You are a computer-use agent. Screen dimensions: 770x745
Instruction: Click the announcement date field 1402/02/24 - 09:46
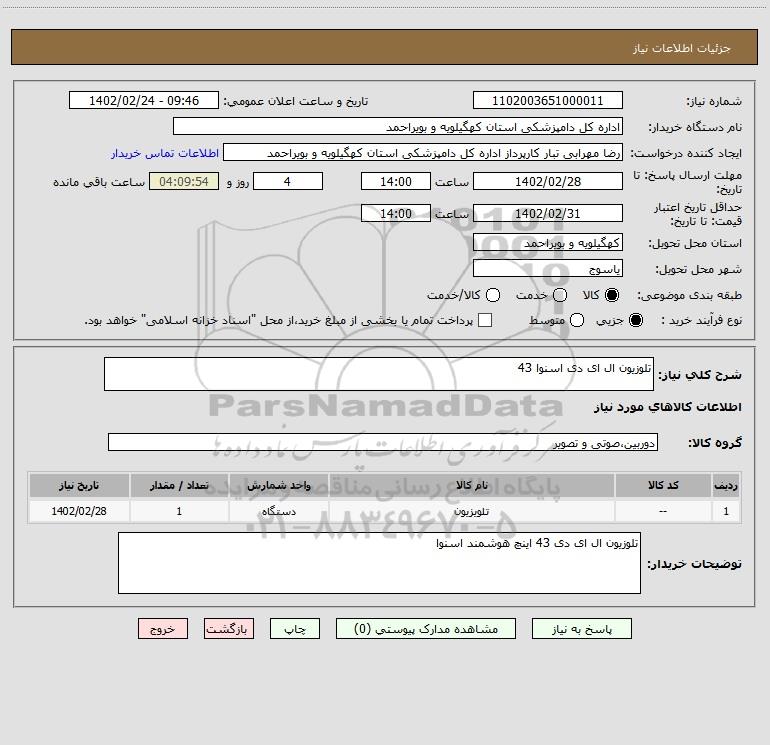(144, 100)
